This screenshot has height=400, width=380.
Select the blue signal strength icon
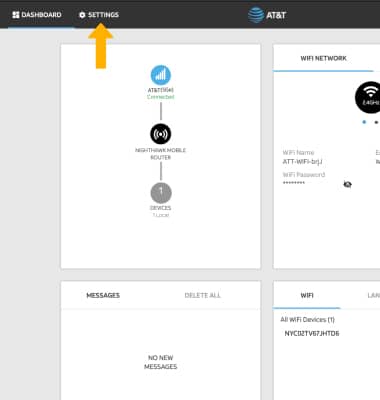161,75
